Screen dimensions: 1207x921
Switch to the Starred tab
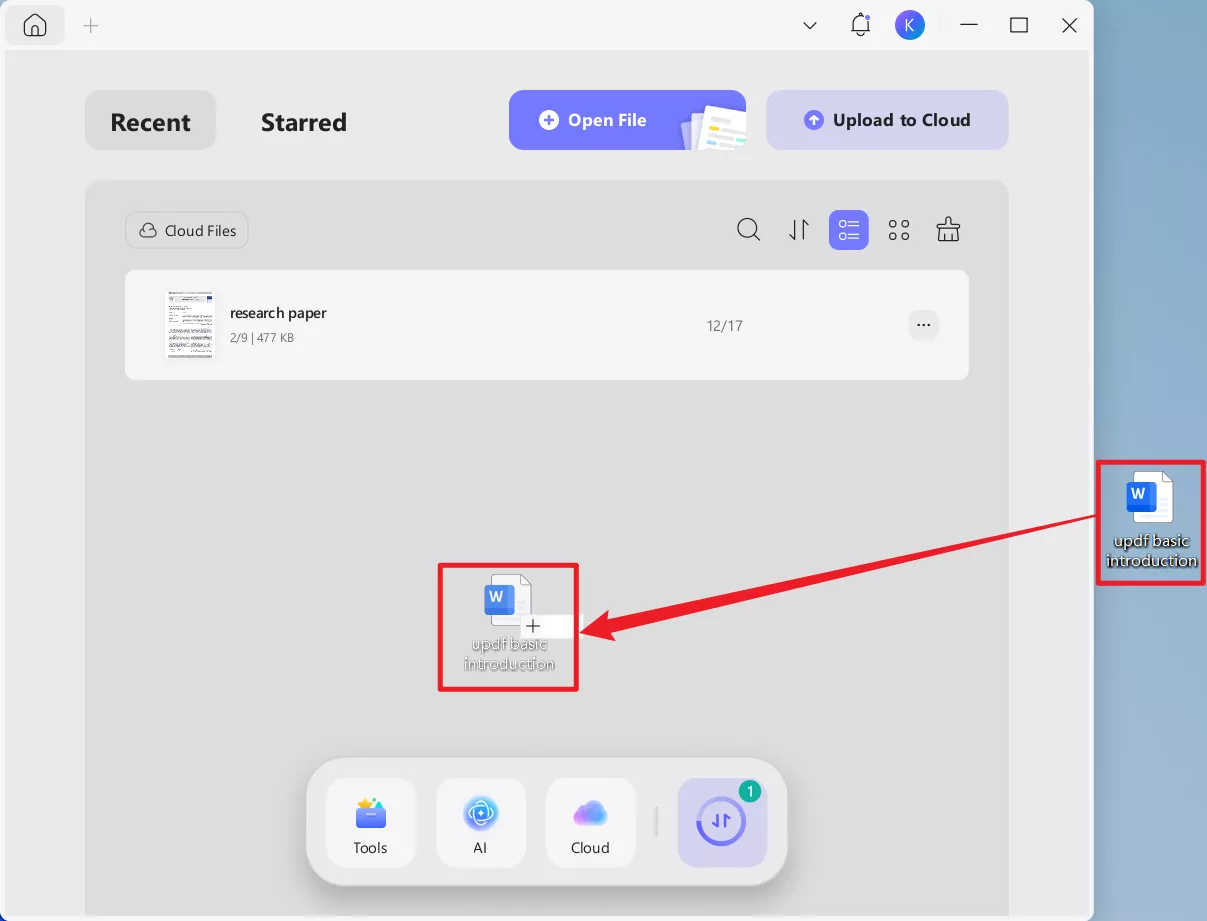(304, 122)
